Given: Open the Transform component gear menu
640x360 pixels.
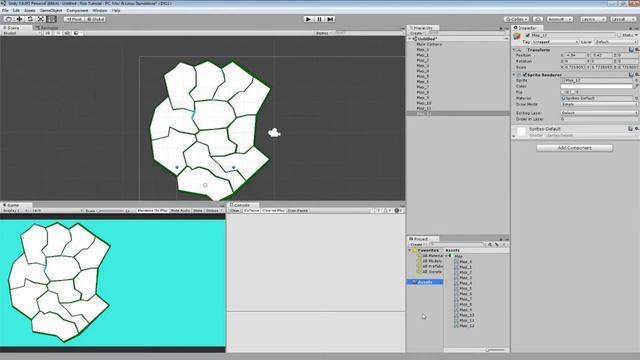Looking at the screenshot, I should 636,50.
